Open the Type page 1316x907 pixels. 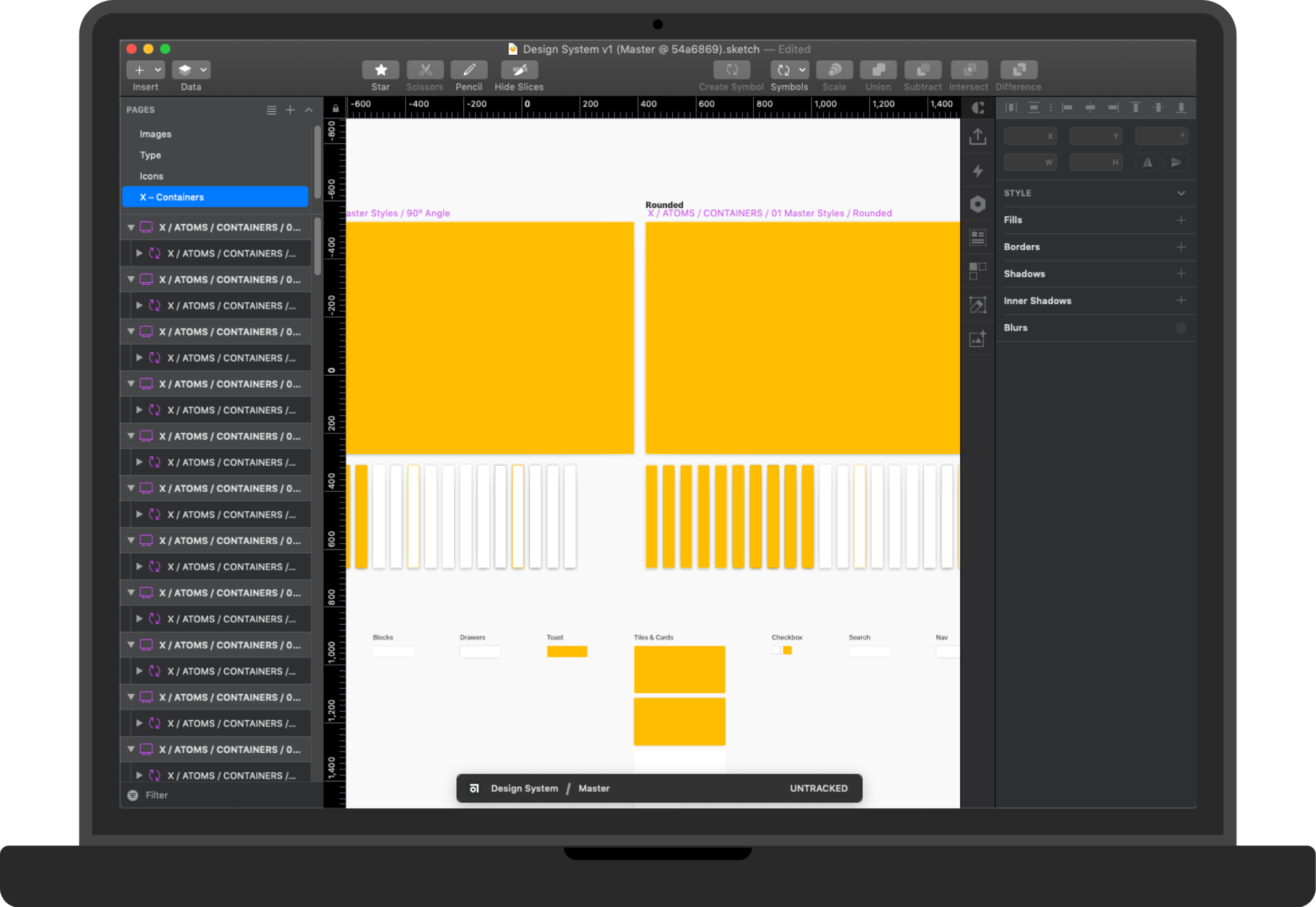150,155
